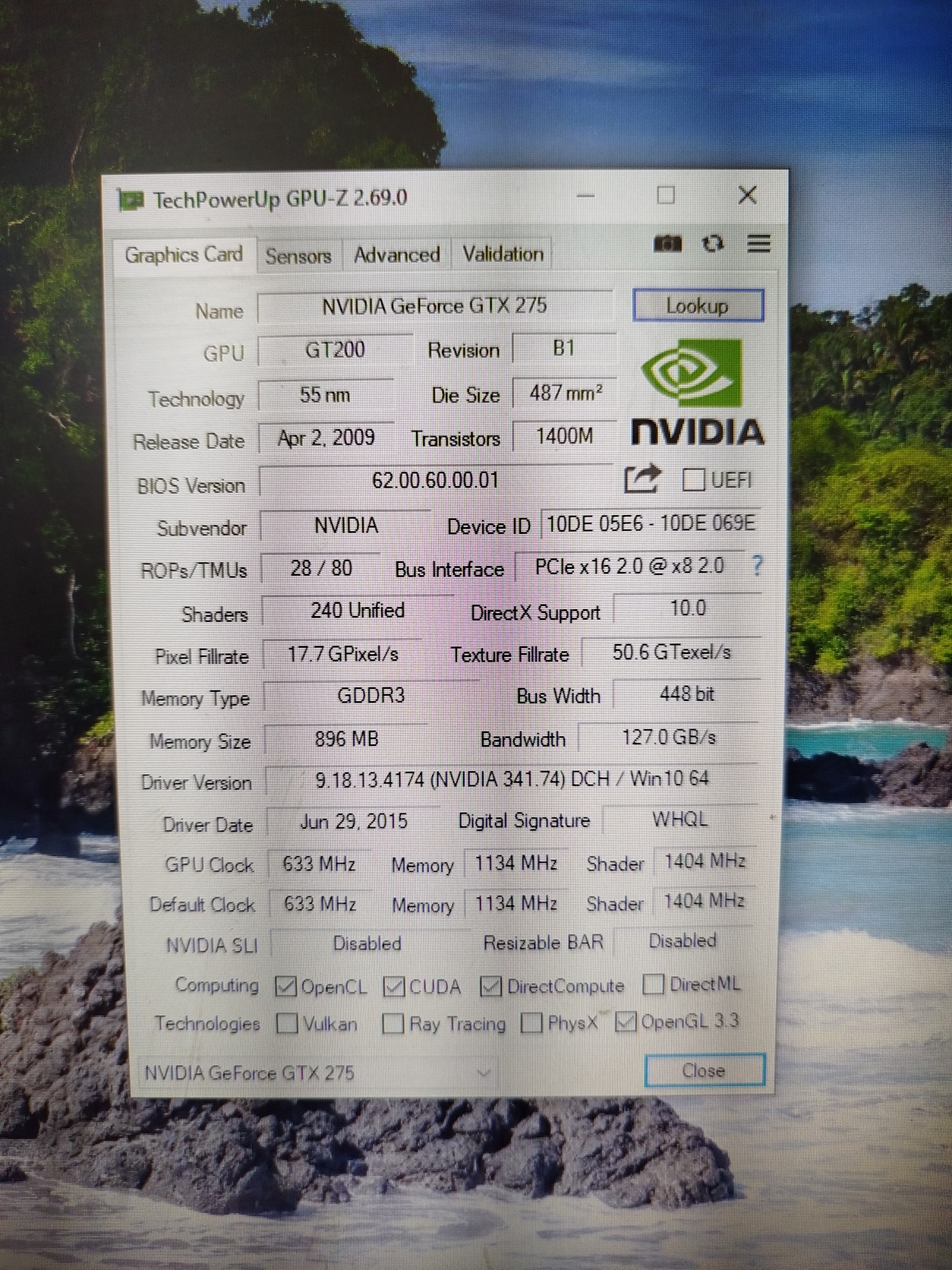Screen dimensions: 952x1270
Task: Toggle the UEFI checkbox
Action: tap(693, 479)
